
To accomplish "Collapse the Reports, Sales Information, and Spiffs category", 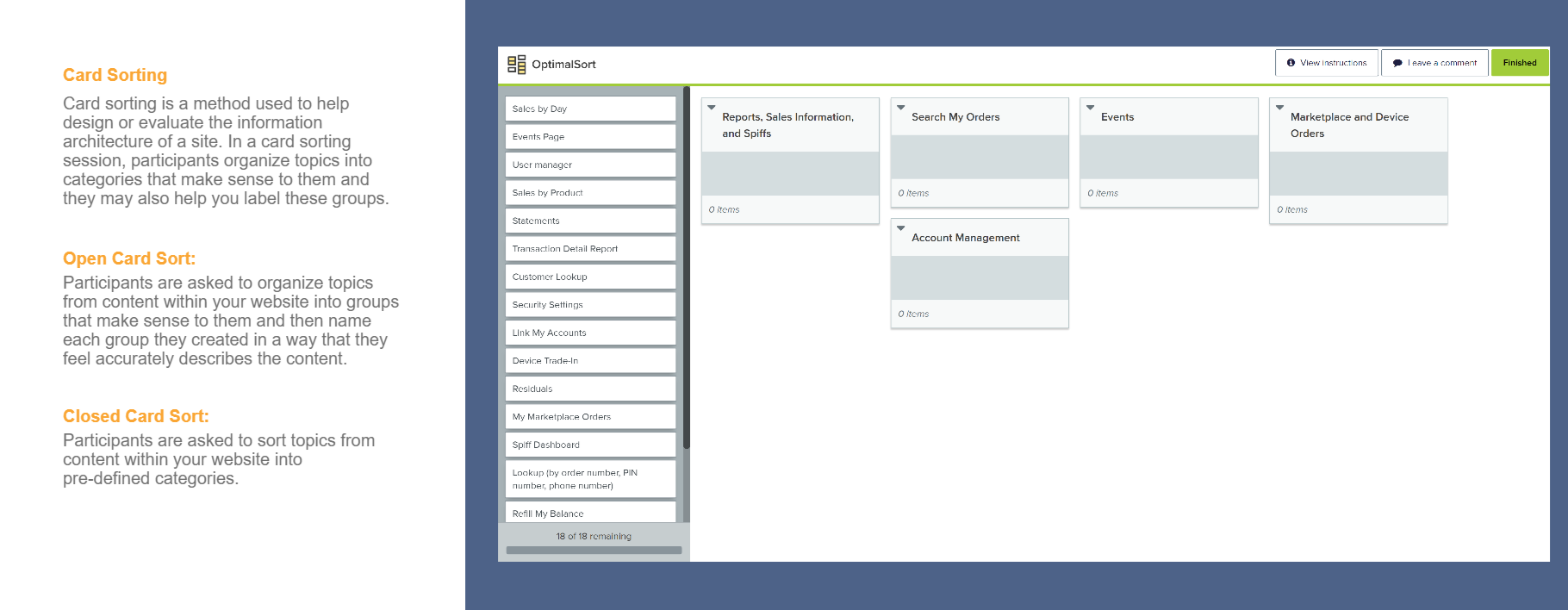I will pyautogui.click(x=712, y=108).
